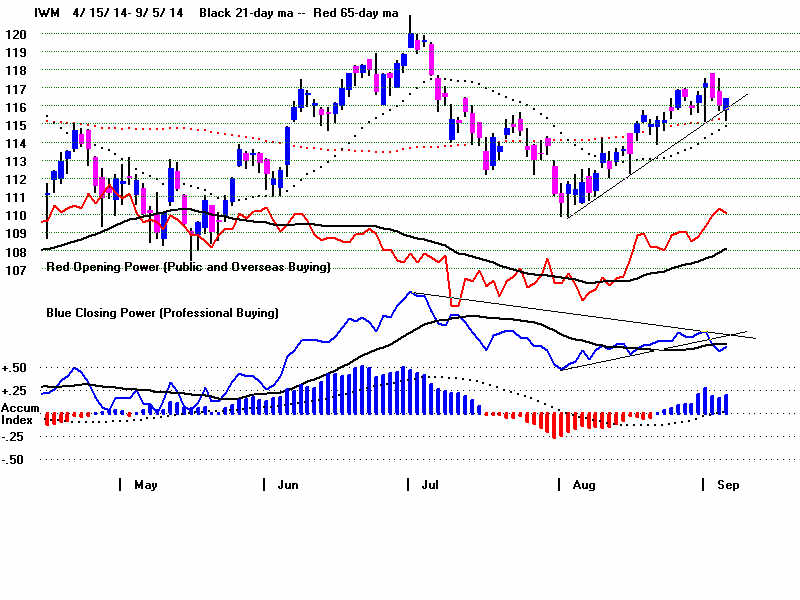Click the 117 price axis label
Image resolution: width=800 pixels, height=600 pixels.
point(15,89)
